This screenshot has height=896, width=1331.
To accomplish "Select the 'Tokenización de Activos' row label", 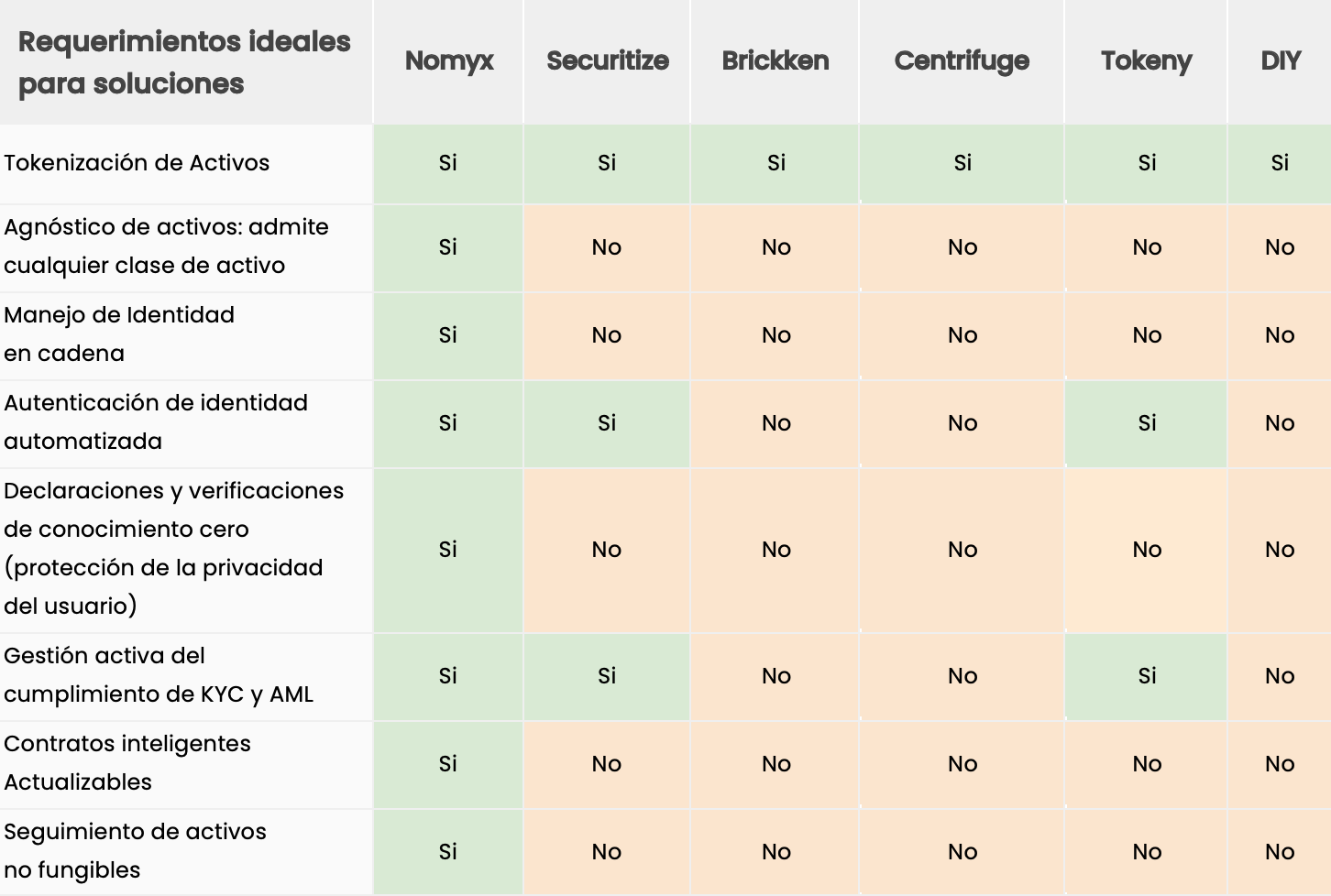I will (137, 163).
